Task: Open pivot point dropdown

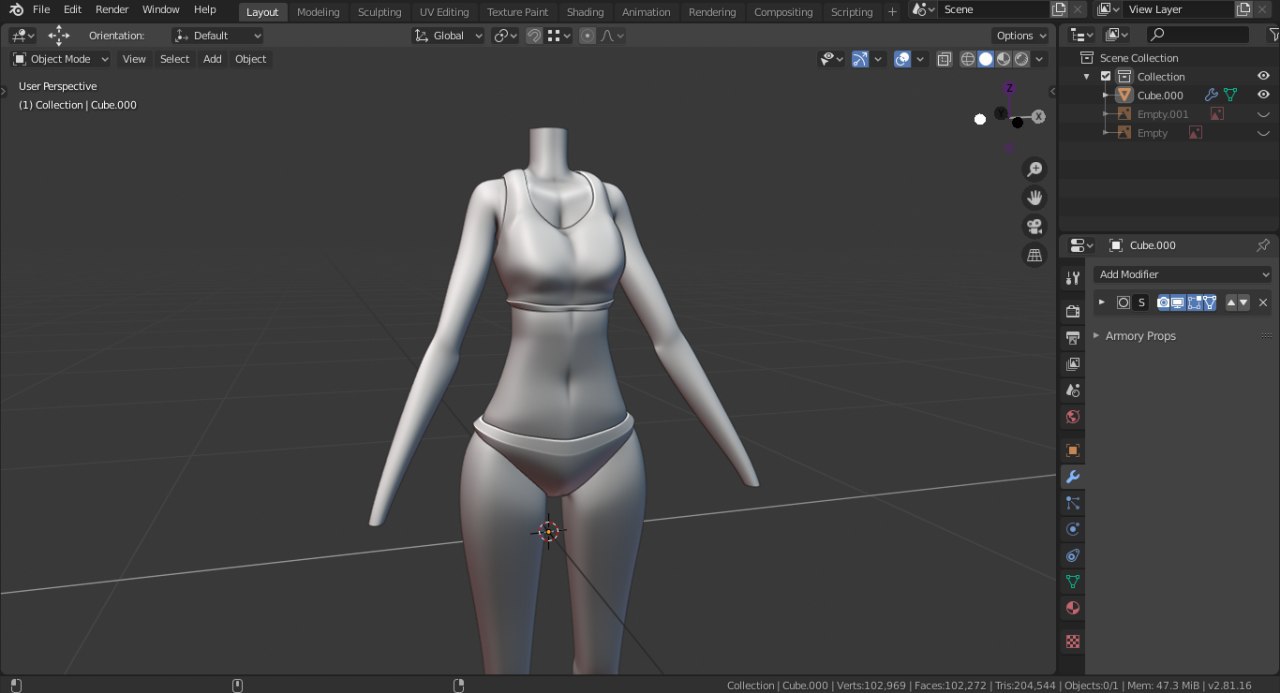Action: 505,35
